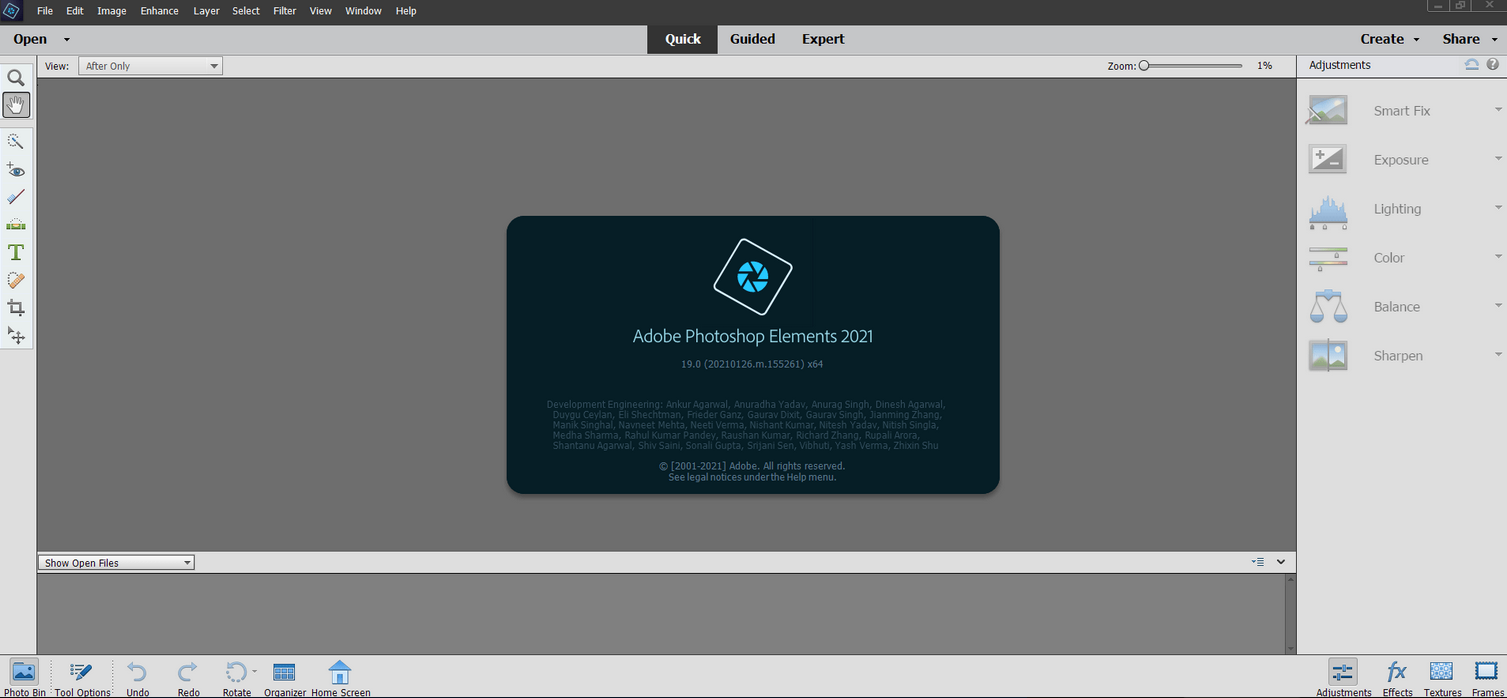
Task: Open the View menu
Action: [321, 11]
